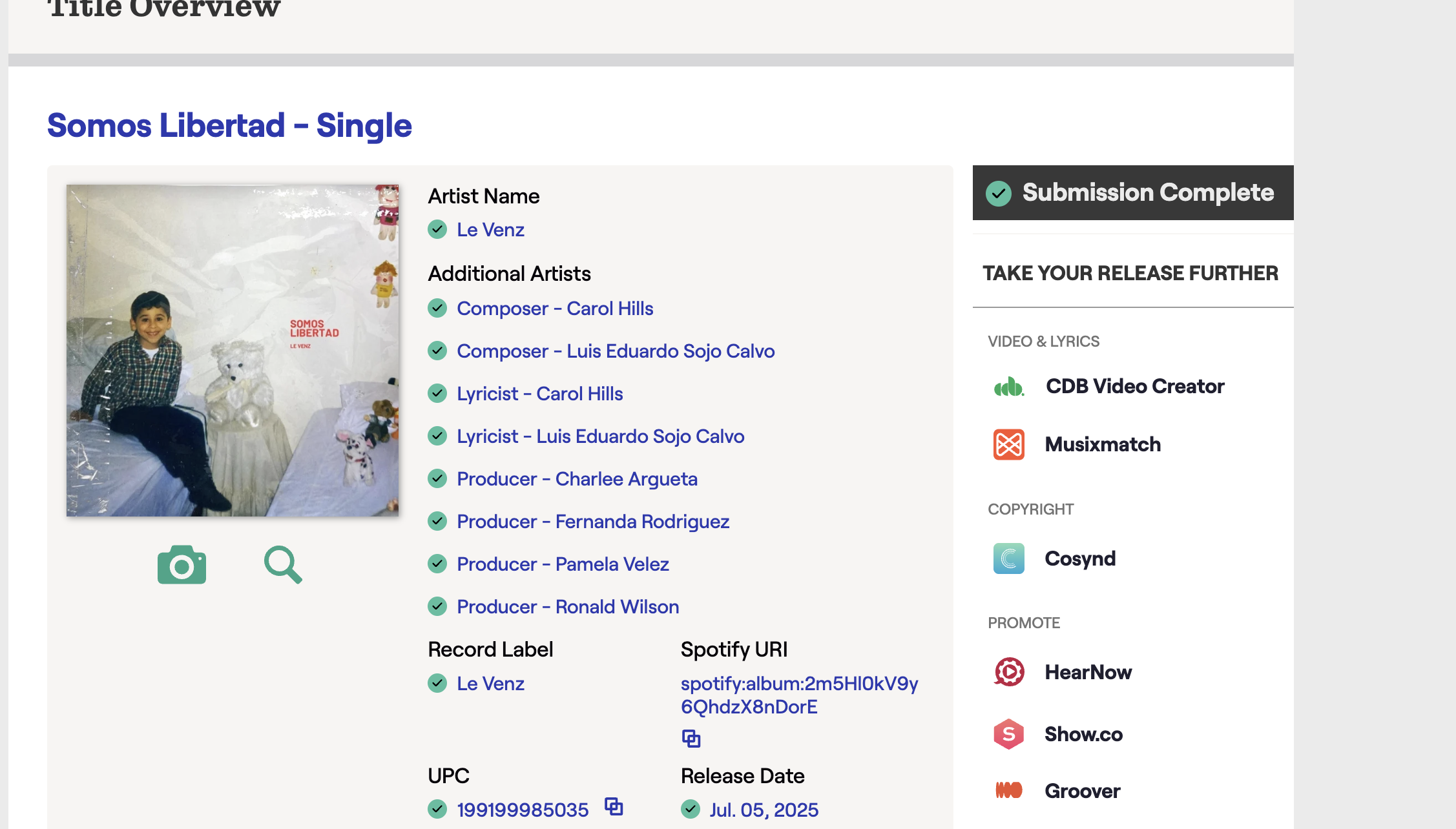Click the check icon beside Lyricist - Carol Hills
The height and width of the screenshot is (829, 1456).
coord(437,393)
